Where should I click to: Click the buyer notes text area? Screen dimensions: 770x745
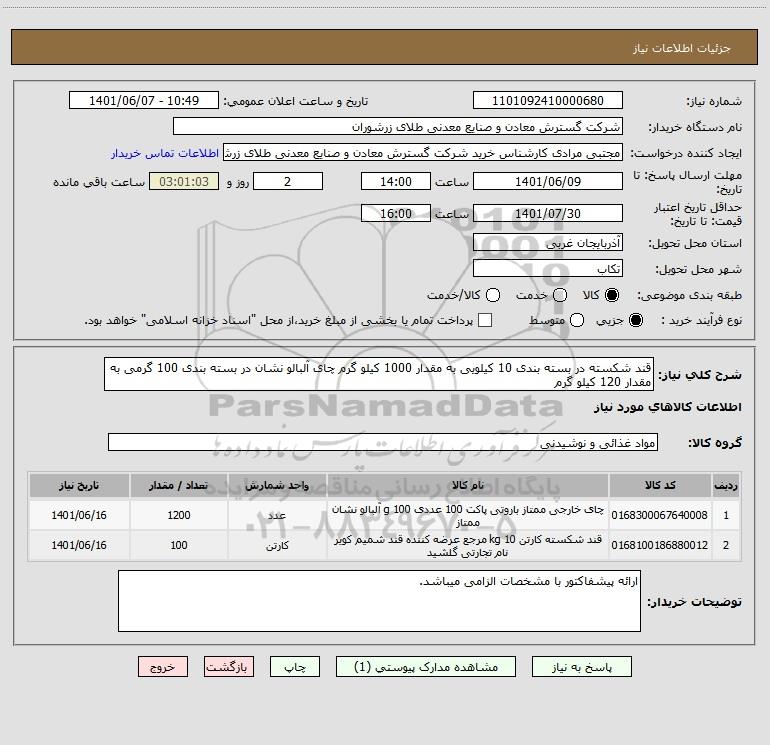(x=379, y=601)
